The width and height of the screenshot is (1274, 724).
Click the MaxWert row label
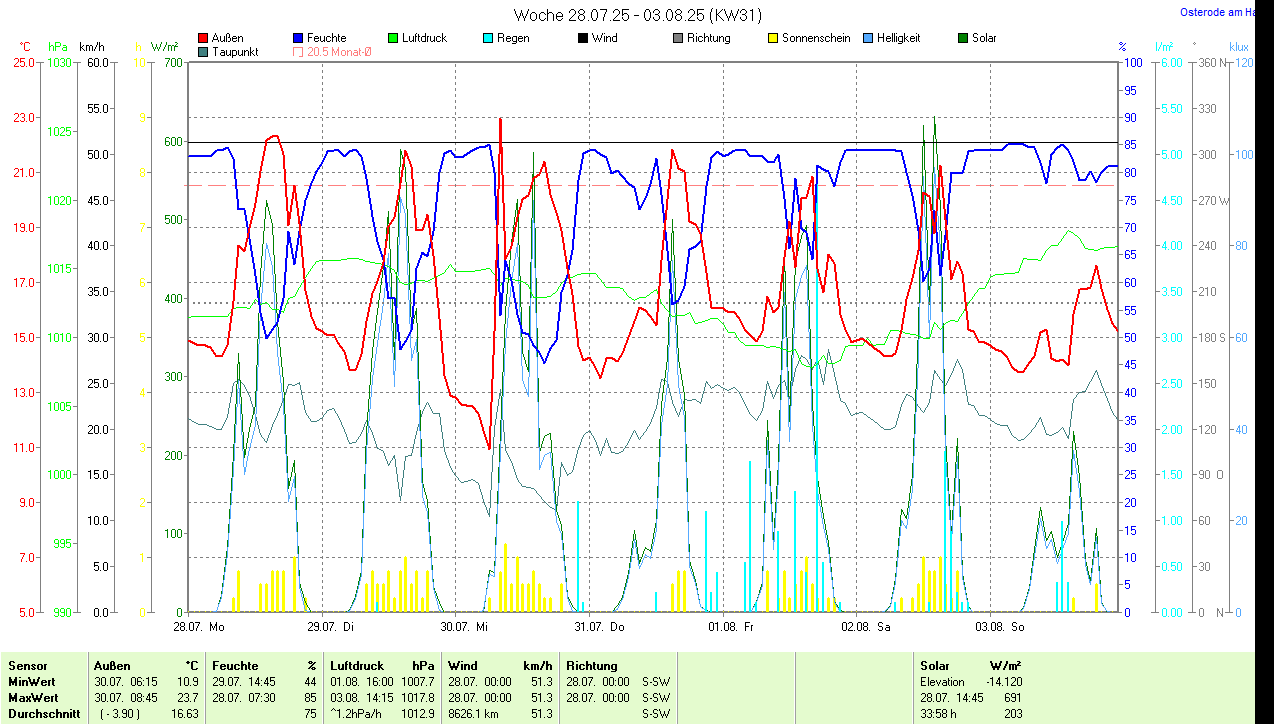pyautogui.click(x=33, y=697)
